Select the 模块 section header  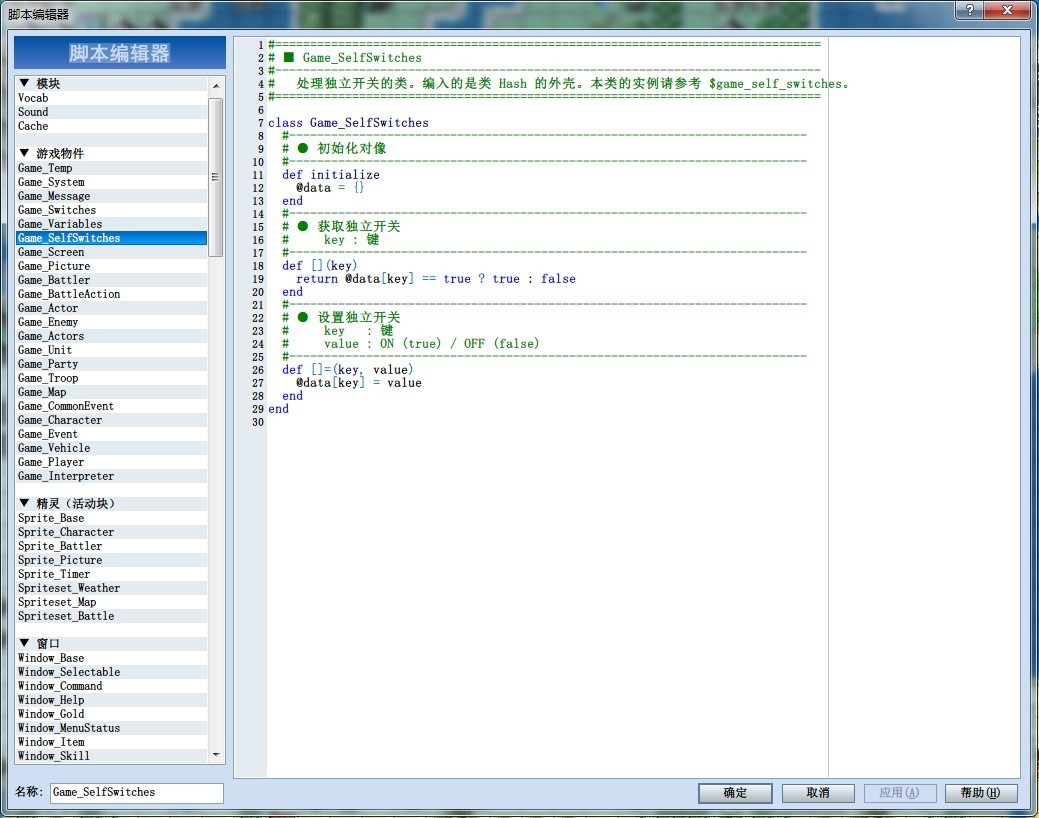[111, 84]
